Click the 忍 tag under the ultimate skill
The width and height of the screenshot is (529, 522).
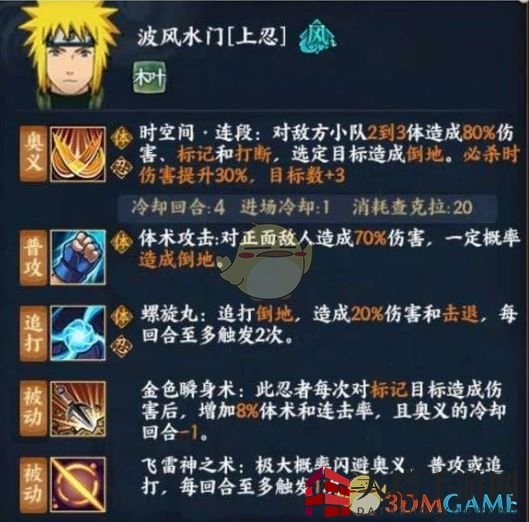121,166
